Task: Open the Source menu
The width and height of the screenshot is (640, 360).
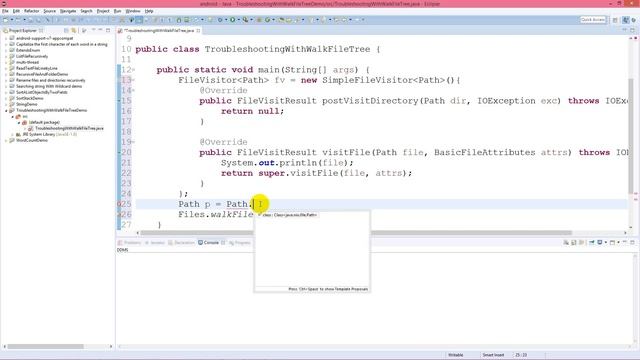Action: pyautogui.click(x=49, y=11)
